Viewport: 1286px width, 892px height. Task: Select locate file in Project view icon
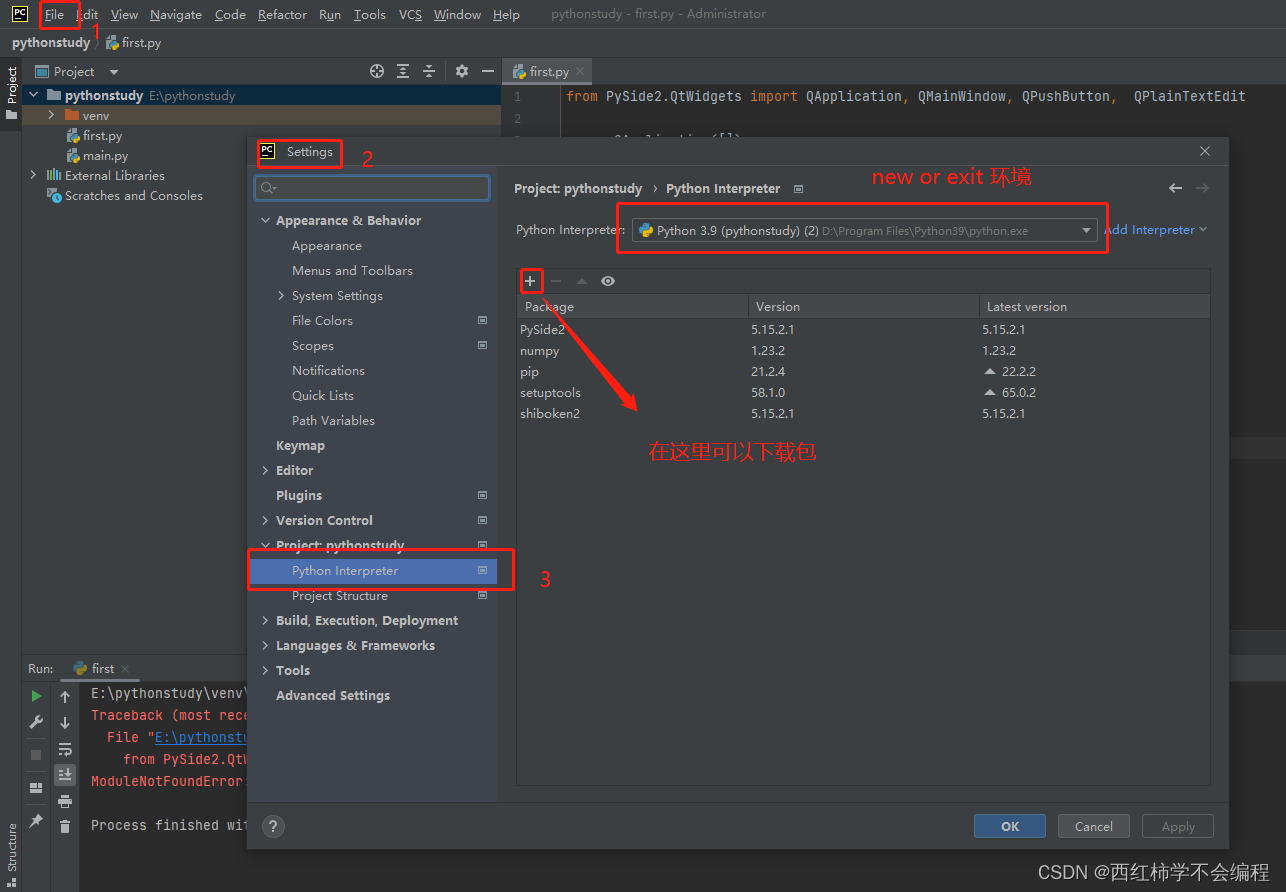[x=376, y=71]
